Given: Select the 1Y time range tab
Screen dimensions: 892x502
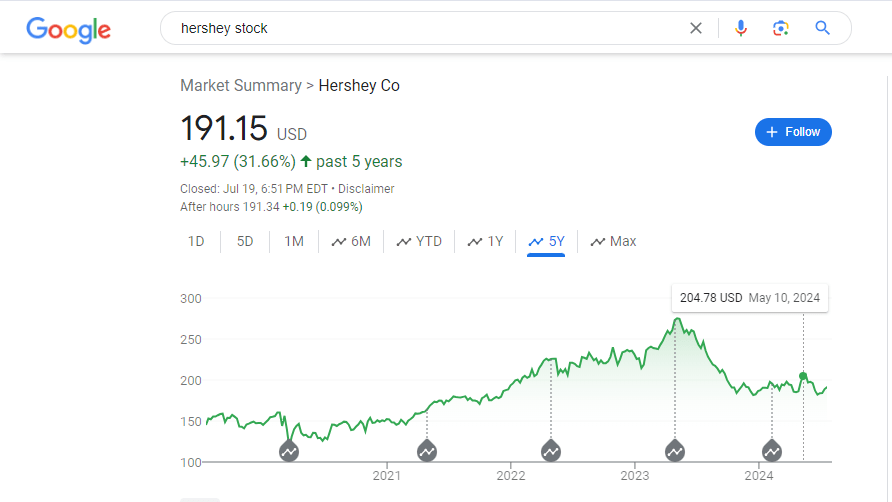Looking at the screenshot, I should pyautogui.click(x=486, y=241).
